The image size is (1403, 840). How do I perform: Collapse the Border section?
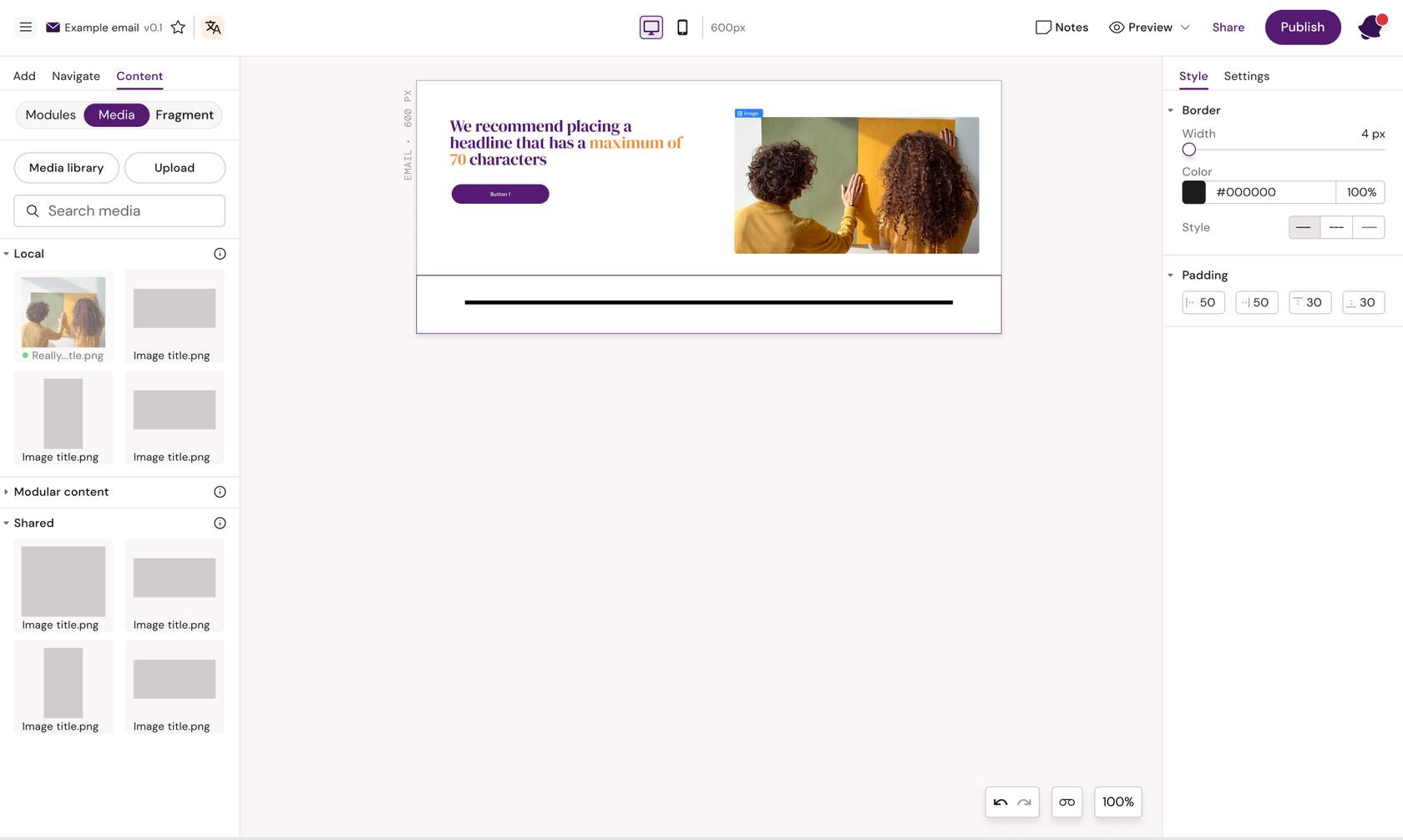click(1170, 110)
